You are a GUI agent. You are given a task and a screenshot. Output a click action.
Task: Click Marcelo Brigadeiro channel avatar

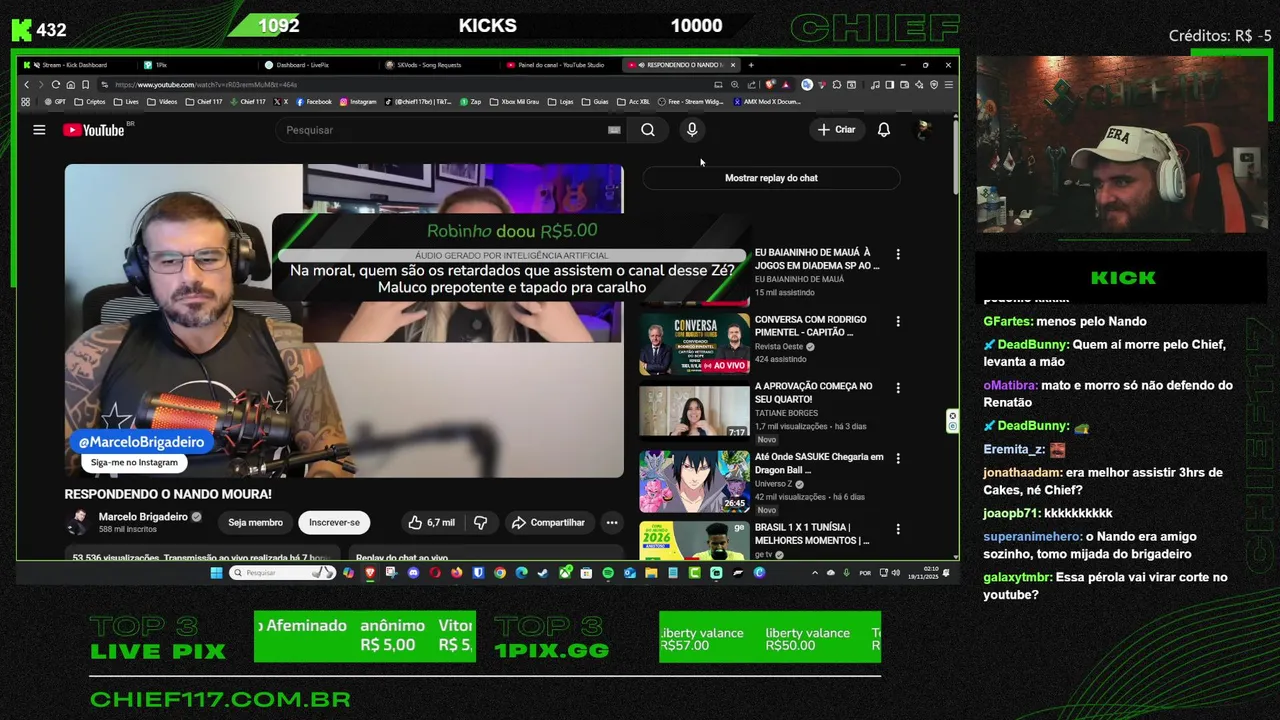[x=77, y=522]
